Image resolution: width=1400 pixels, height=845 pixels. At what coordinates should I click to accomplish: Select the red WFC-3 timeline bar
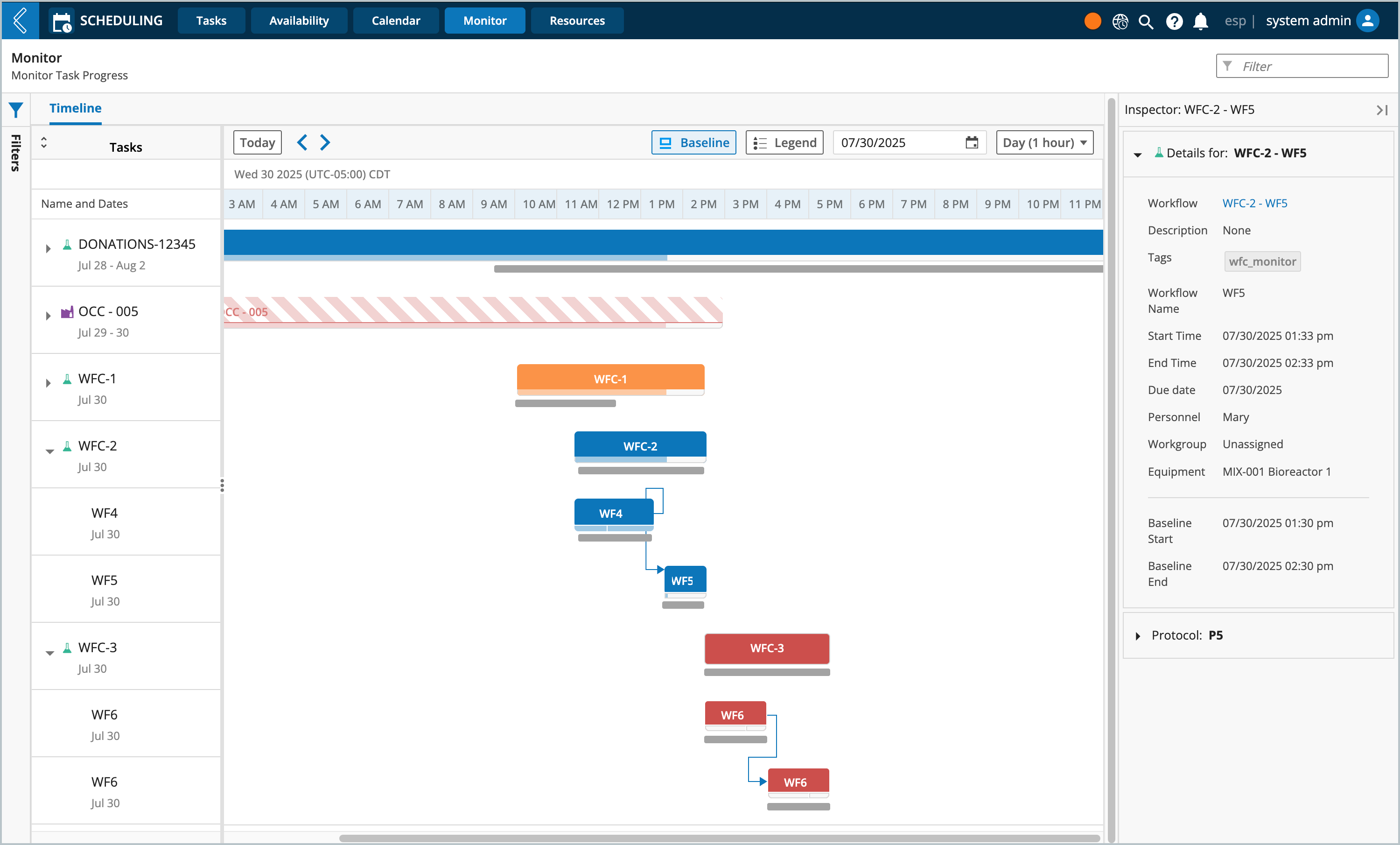[766, 648]
